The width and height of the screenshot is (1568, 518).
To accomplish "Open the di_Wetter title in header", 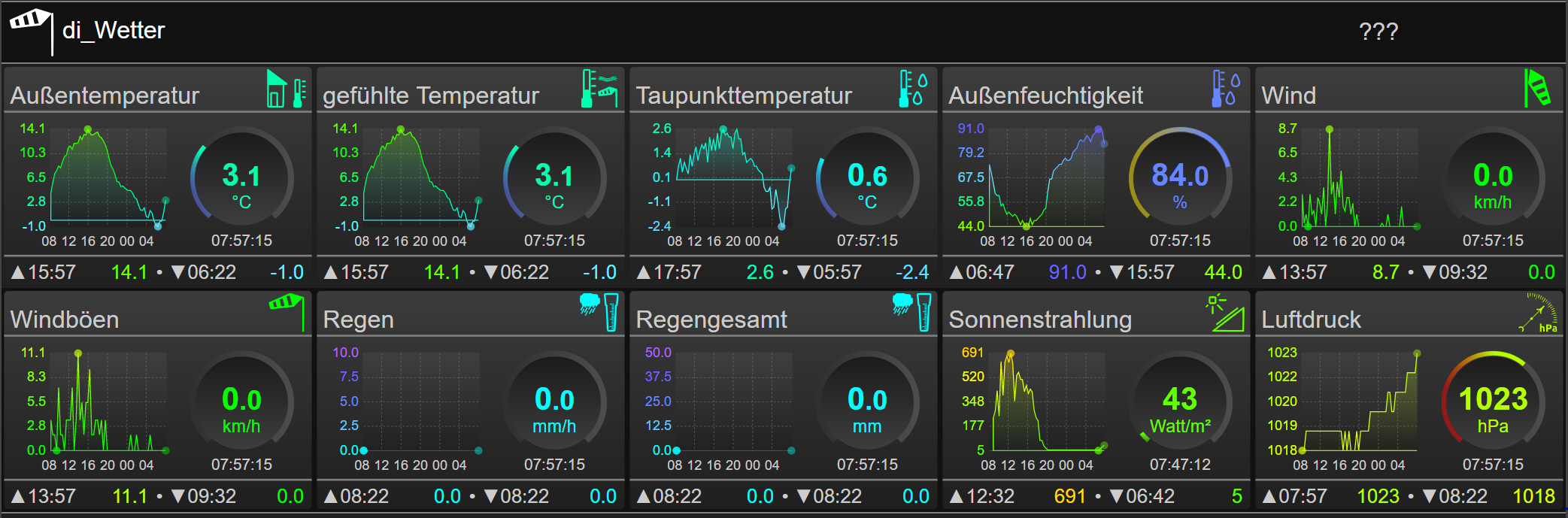I will click(x=114, y=30).
